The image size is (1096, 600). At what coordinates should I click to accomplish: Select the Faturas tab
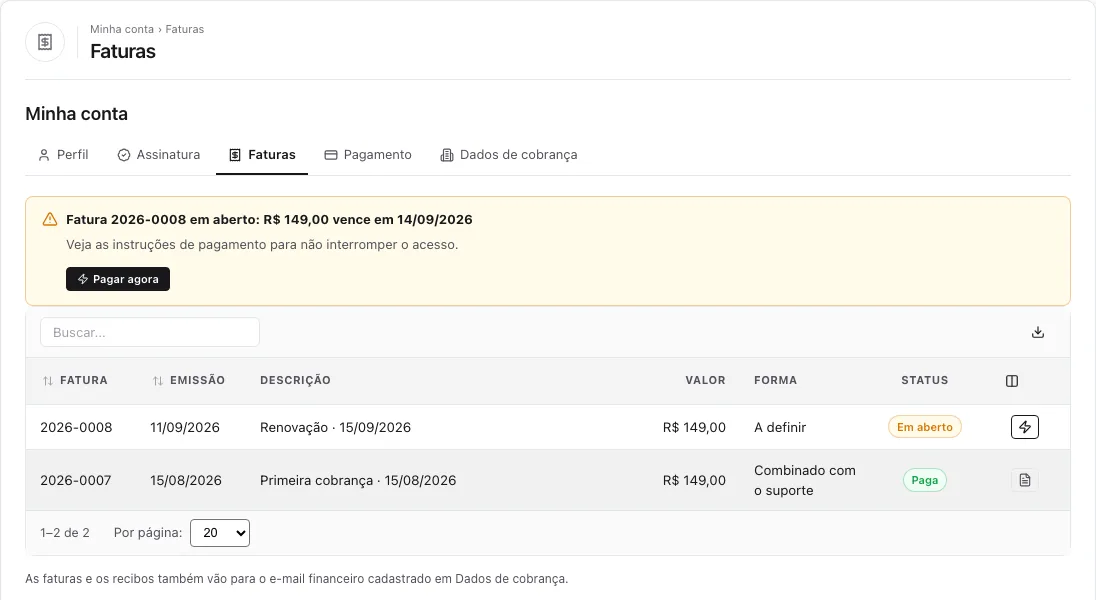pyautogui.click(x=262, y=155)
